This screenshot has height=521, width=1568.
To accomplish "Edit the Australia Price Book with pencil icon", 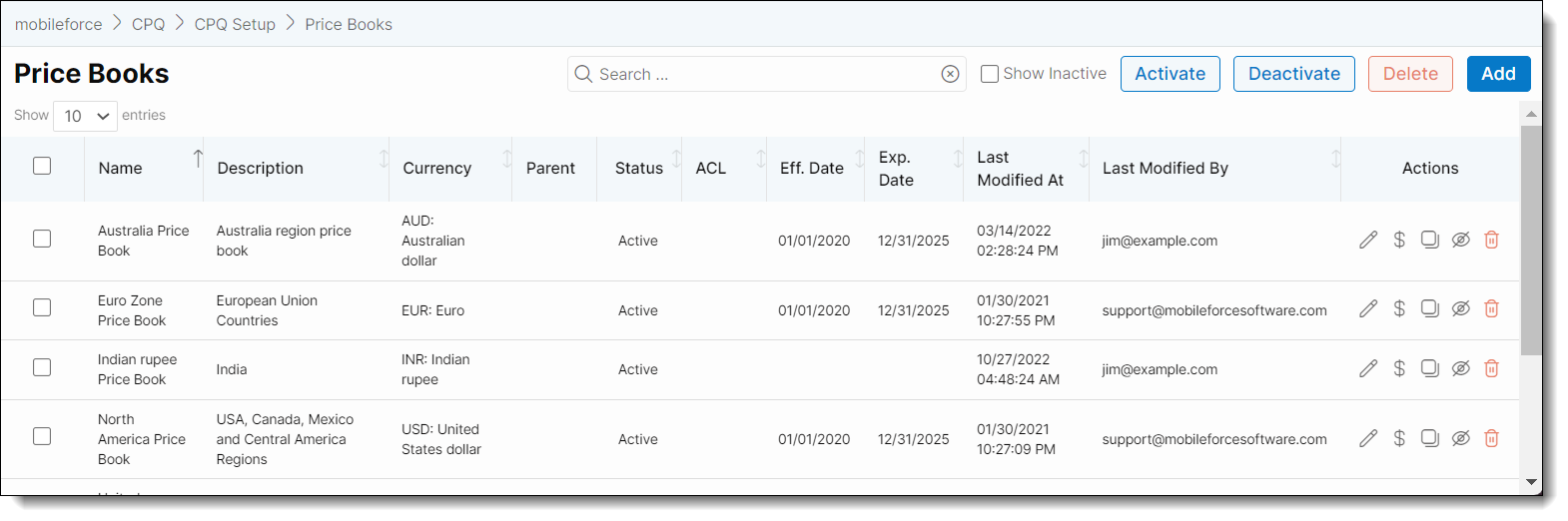I will tap(1368, 240).
